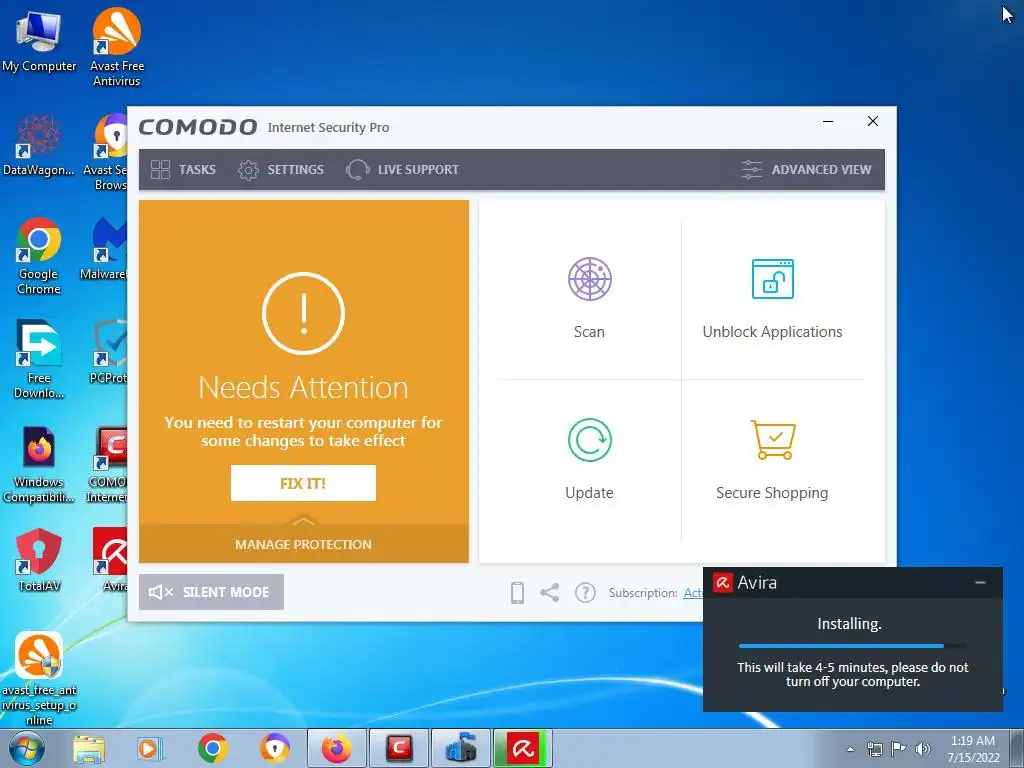Screen dimensions: 1024x768
Task: Select Windows Compatibility file on desktop
Action: click(x=39, y=464)
